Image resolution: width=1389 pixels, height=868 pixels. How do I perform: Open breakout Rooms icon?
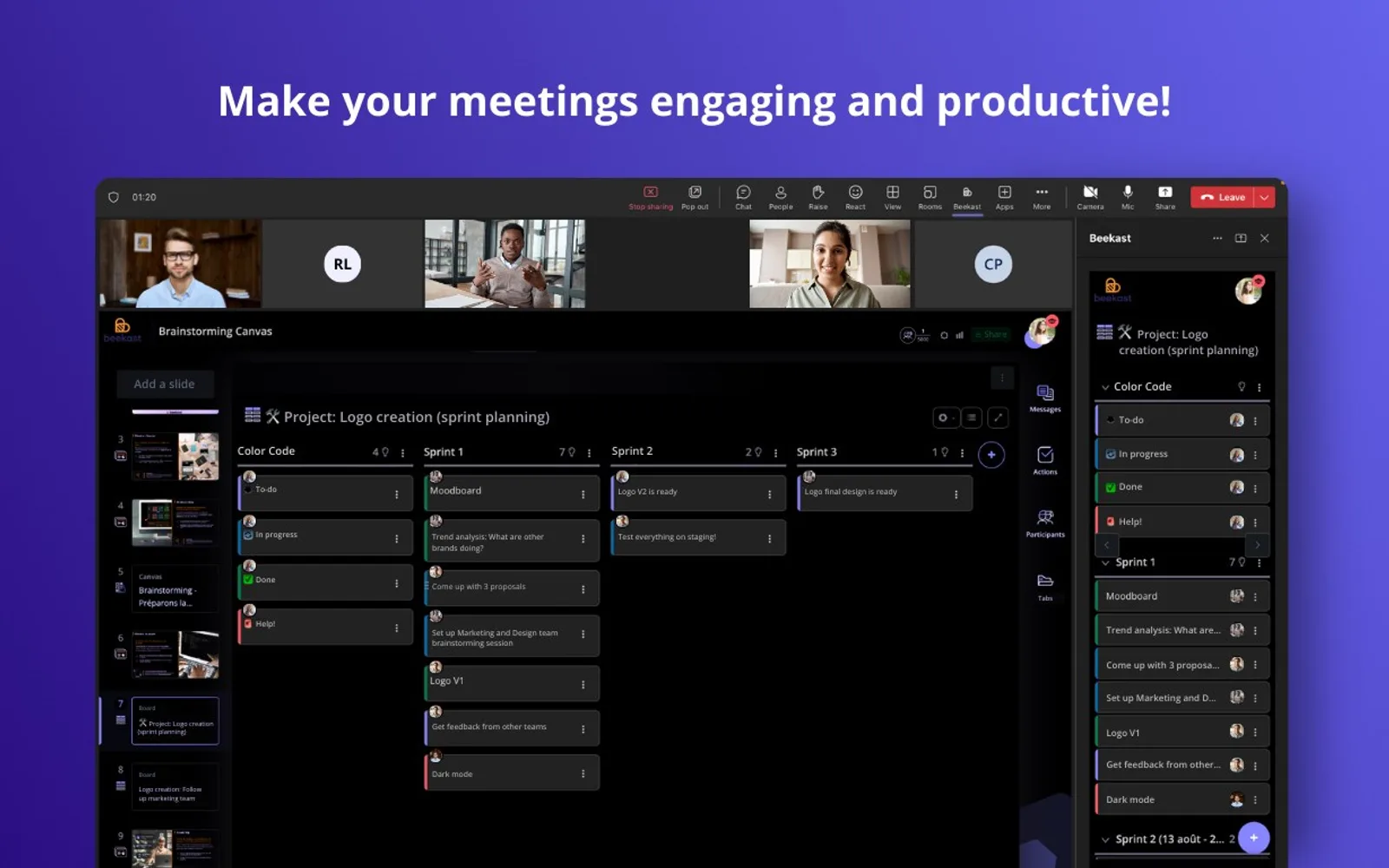(x=930, y=197)
